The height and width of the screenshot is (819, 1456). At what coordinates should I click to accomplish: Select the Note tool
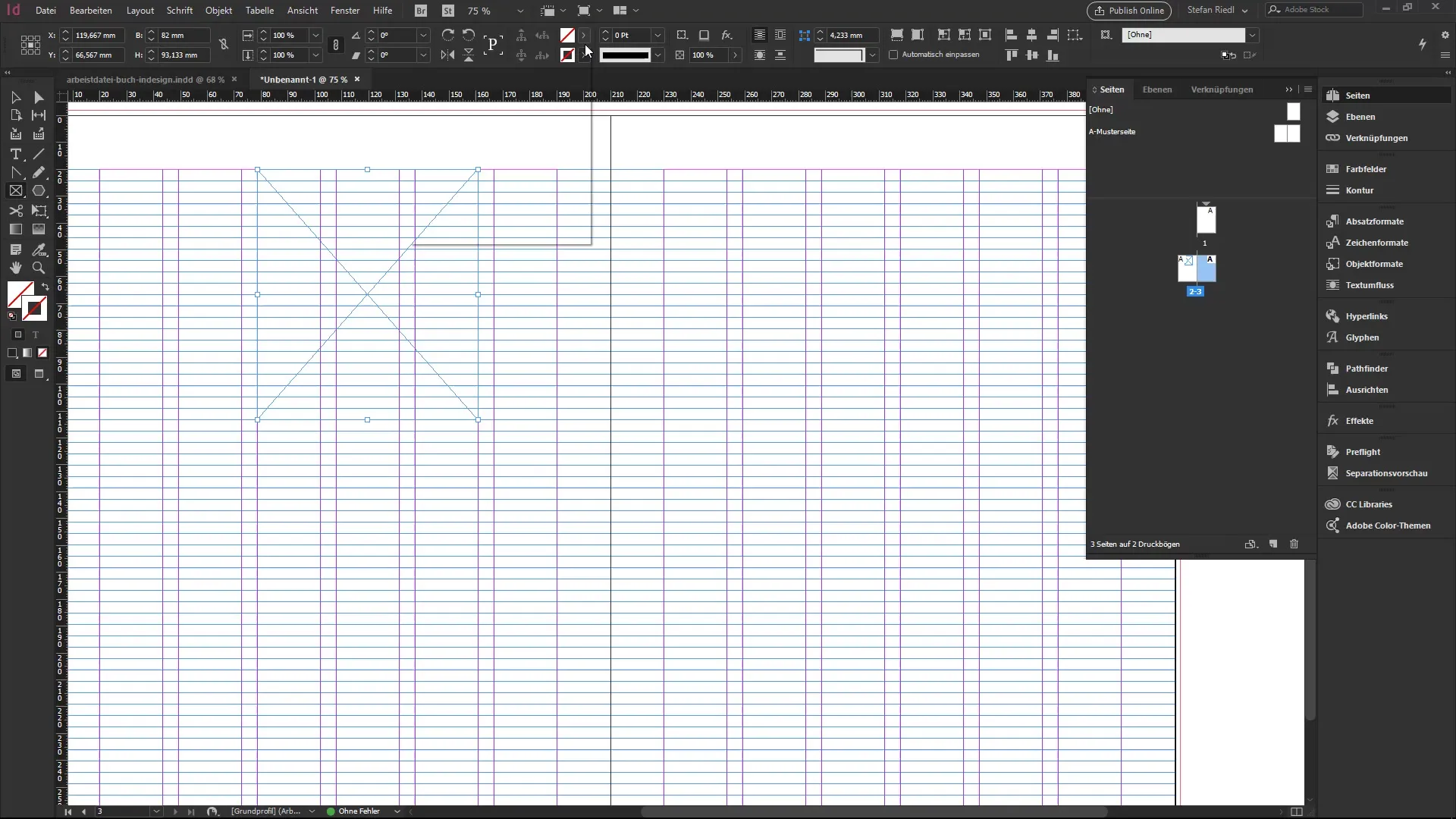[15, 249]
